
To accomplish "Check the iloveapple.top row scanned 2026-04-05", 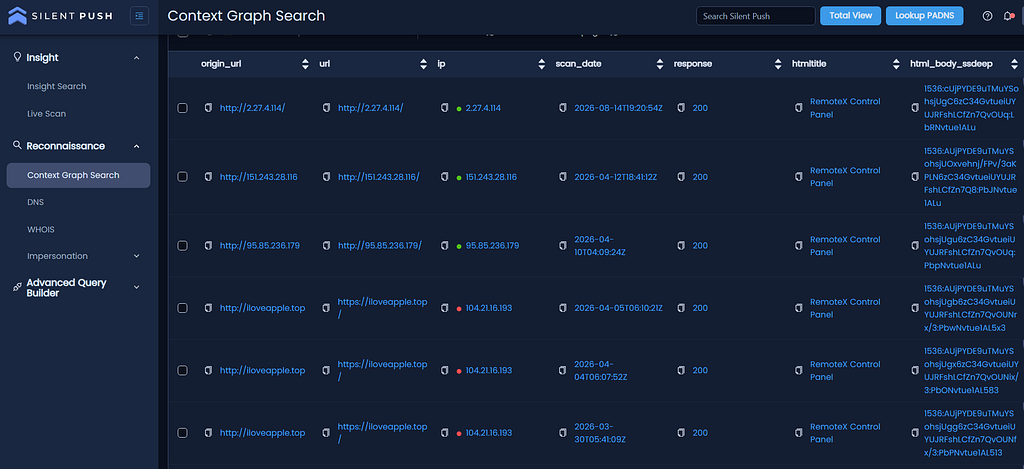I will click(183, 308).
